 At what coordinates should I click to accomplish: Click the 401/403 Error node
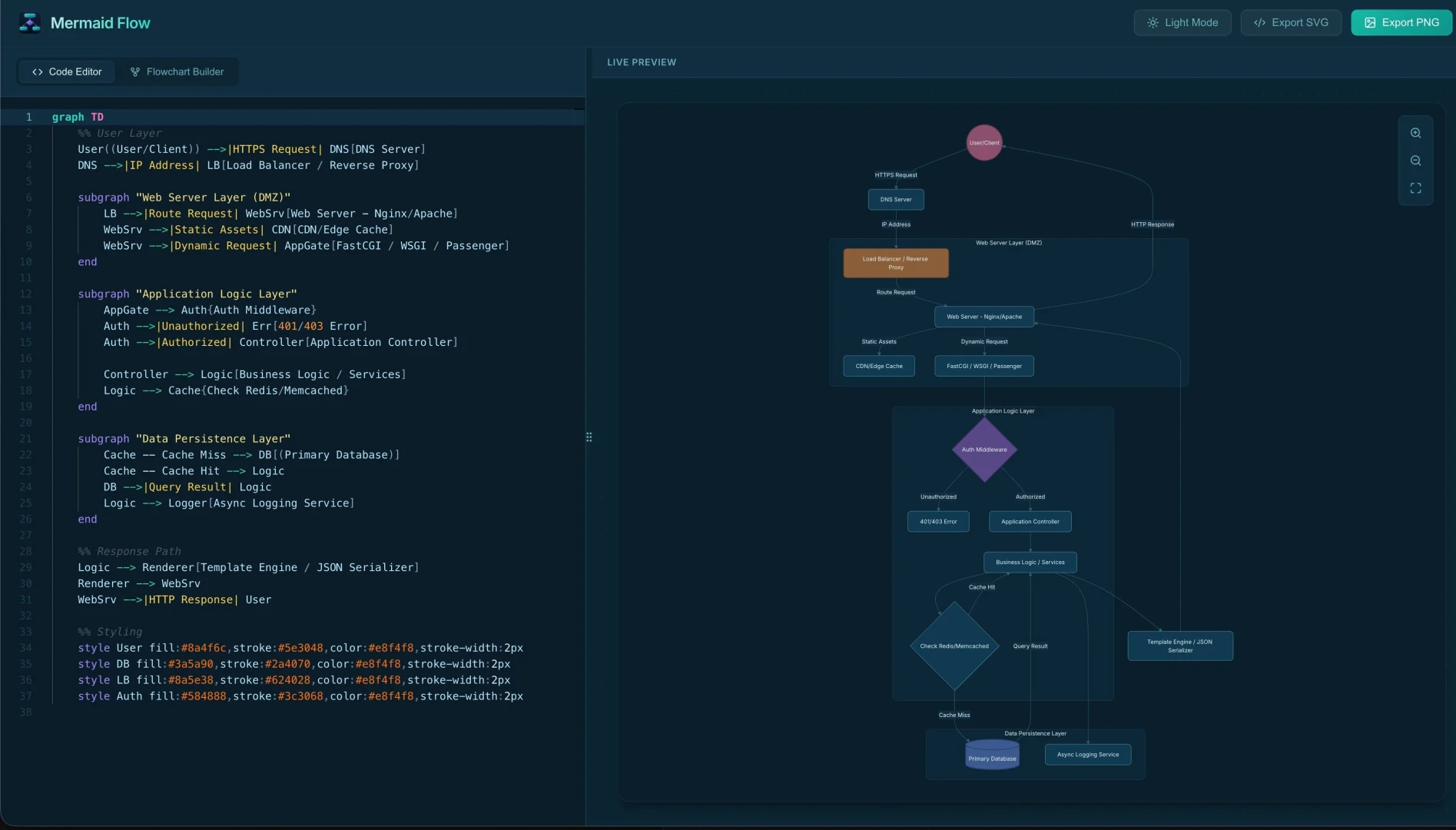click(x=938, y=522)
